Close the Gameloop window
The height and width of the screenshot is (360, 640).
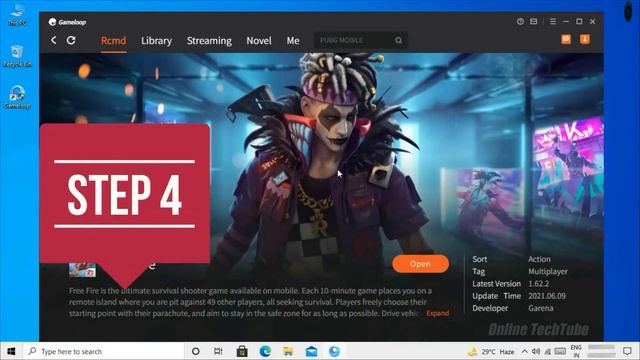[592, 21]
